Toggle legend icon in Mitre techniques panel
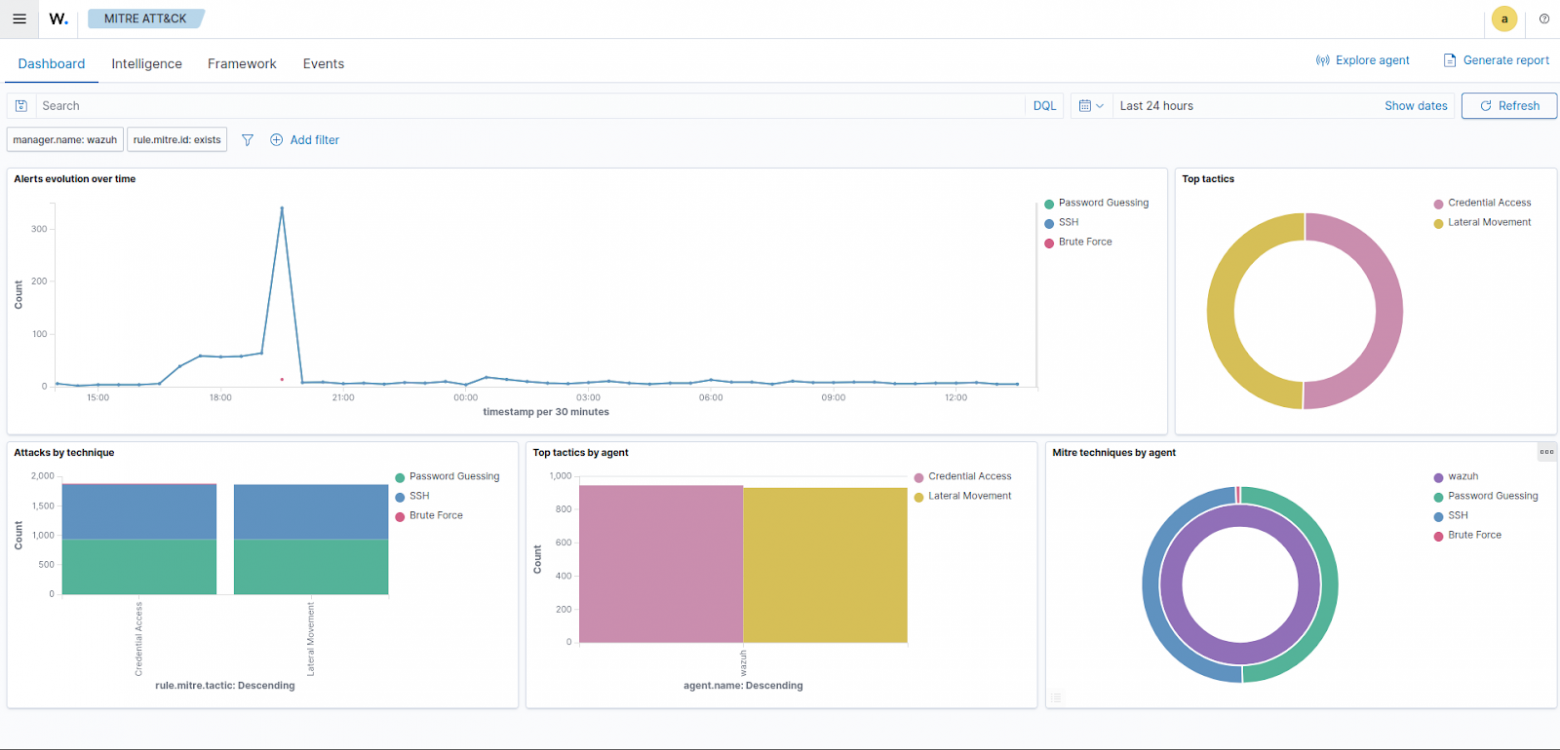 tap(1056, 698)
